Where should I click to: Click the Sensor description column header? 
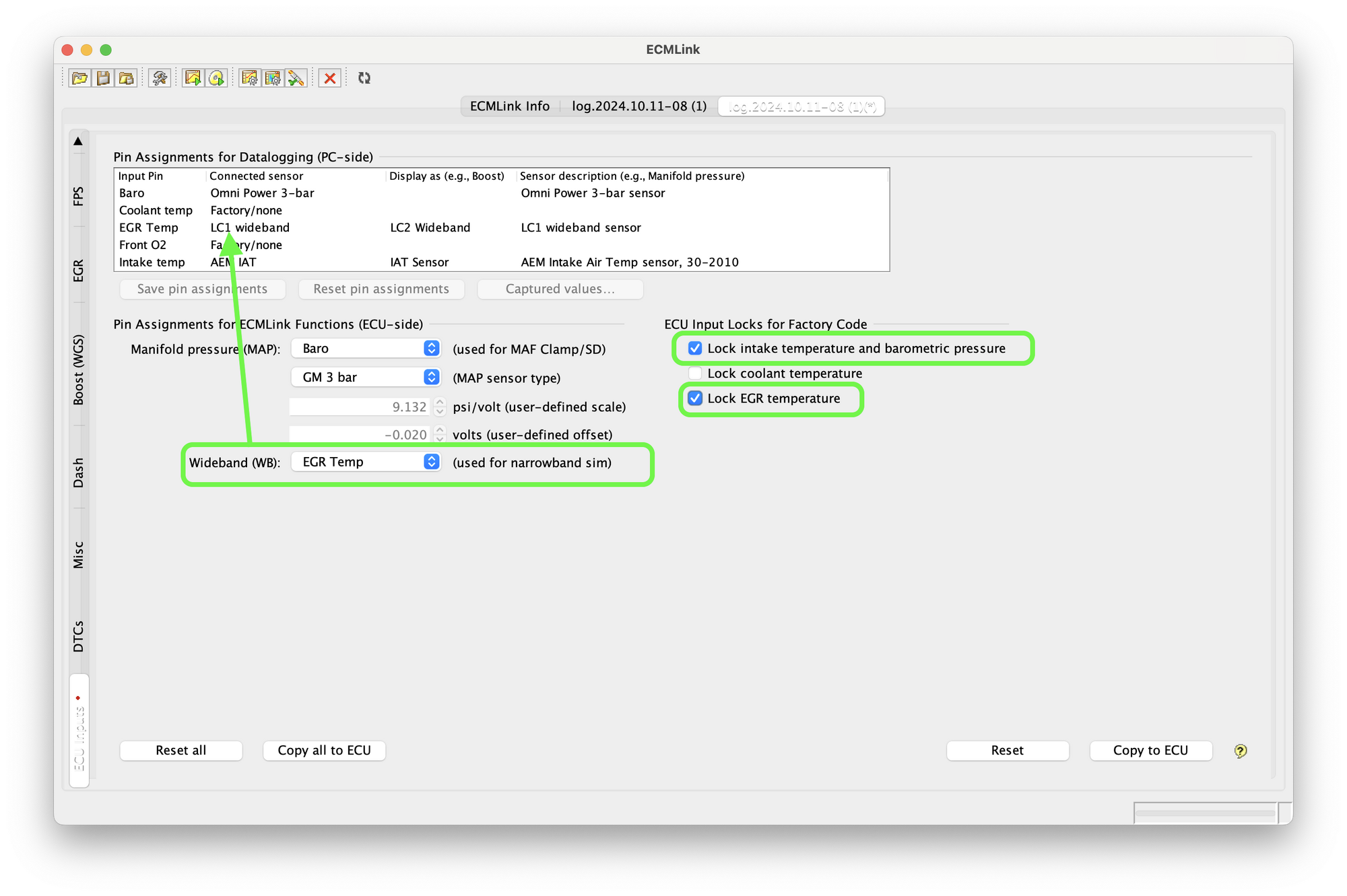(x=703, y=176)
